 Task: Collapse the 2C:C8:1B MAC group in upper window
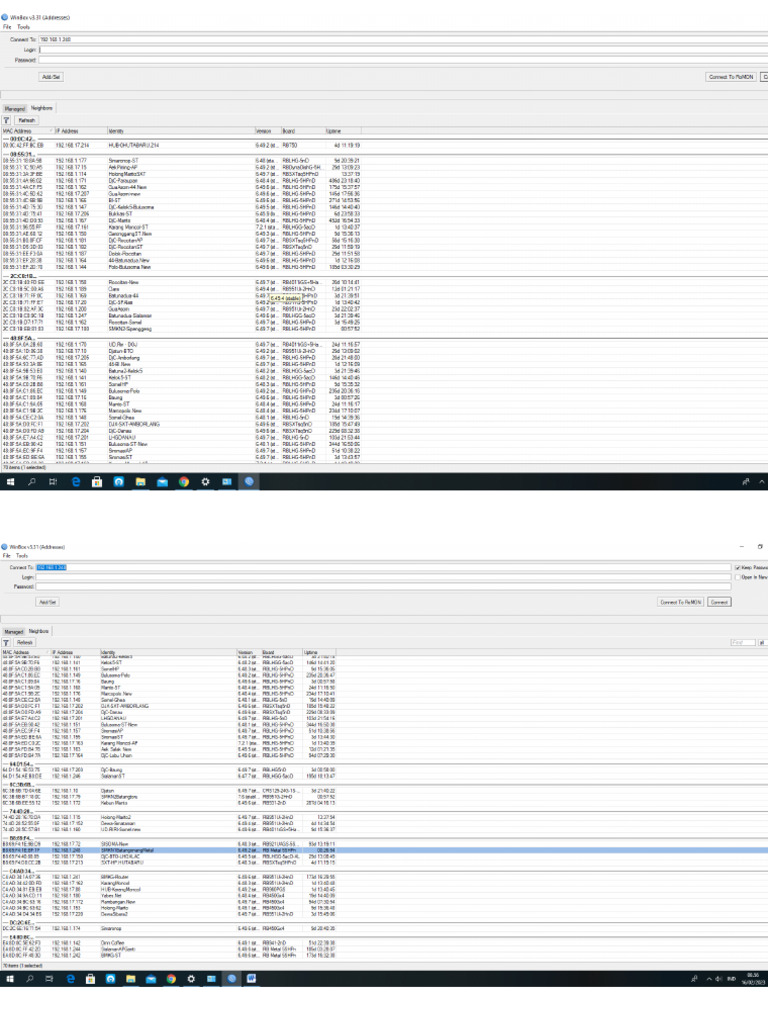point(19,276)
